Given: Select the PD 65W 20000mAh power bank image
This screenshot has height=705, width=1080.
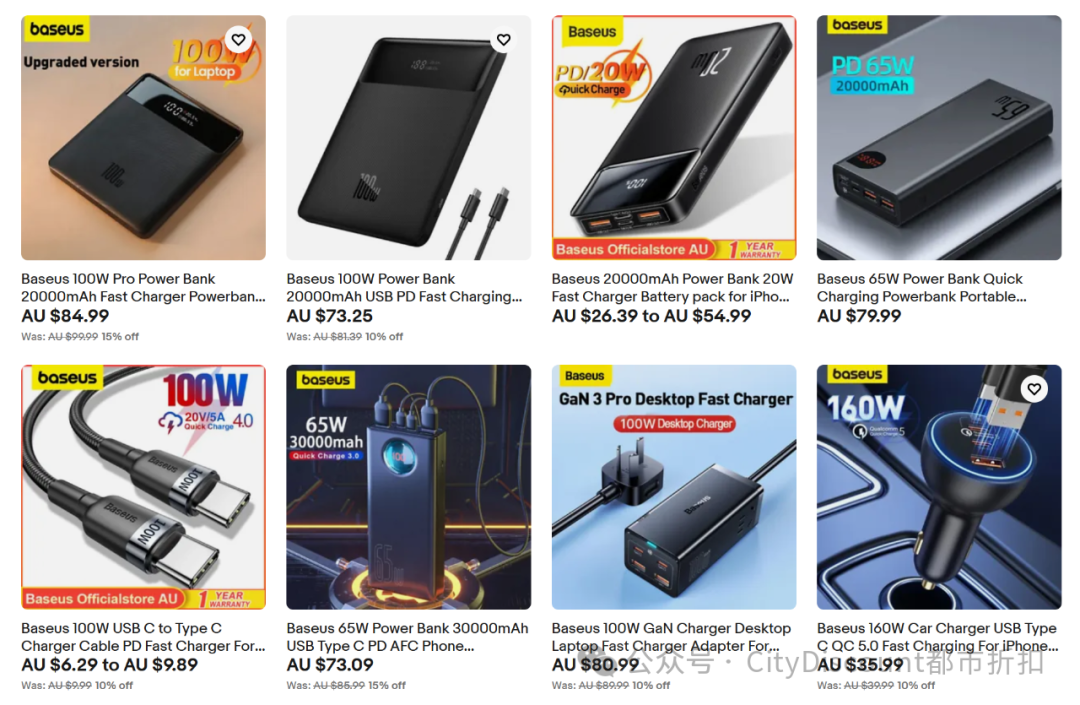Looking at the screenshot, I should (x=939, y=138).
